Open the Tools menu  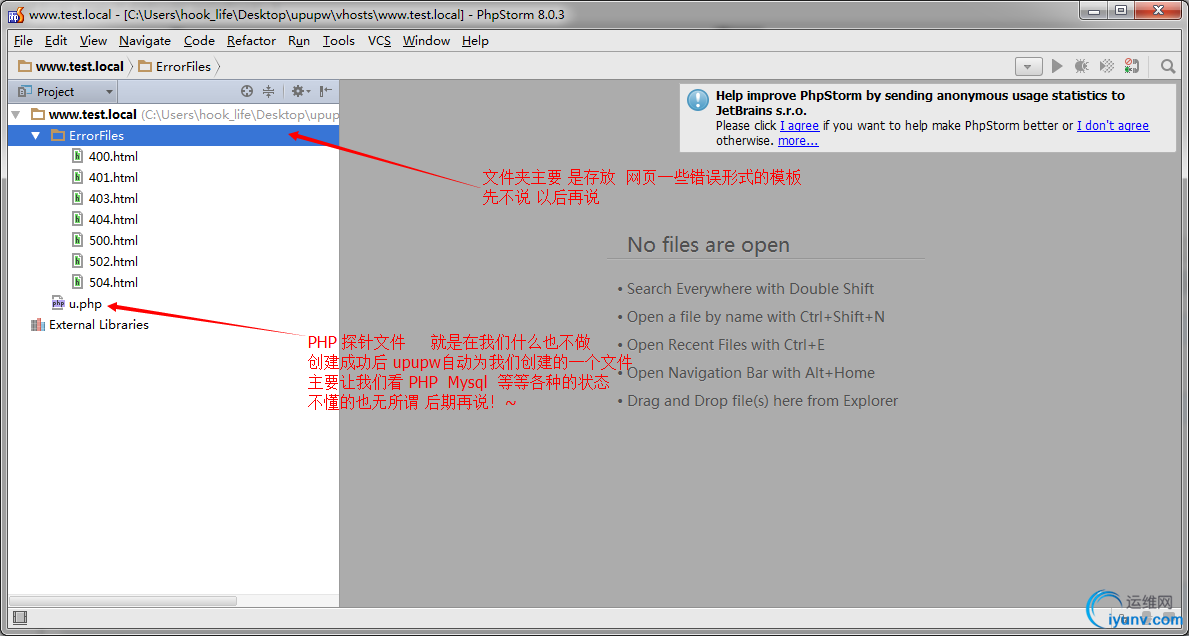click(x=339, y=41)
